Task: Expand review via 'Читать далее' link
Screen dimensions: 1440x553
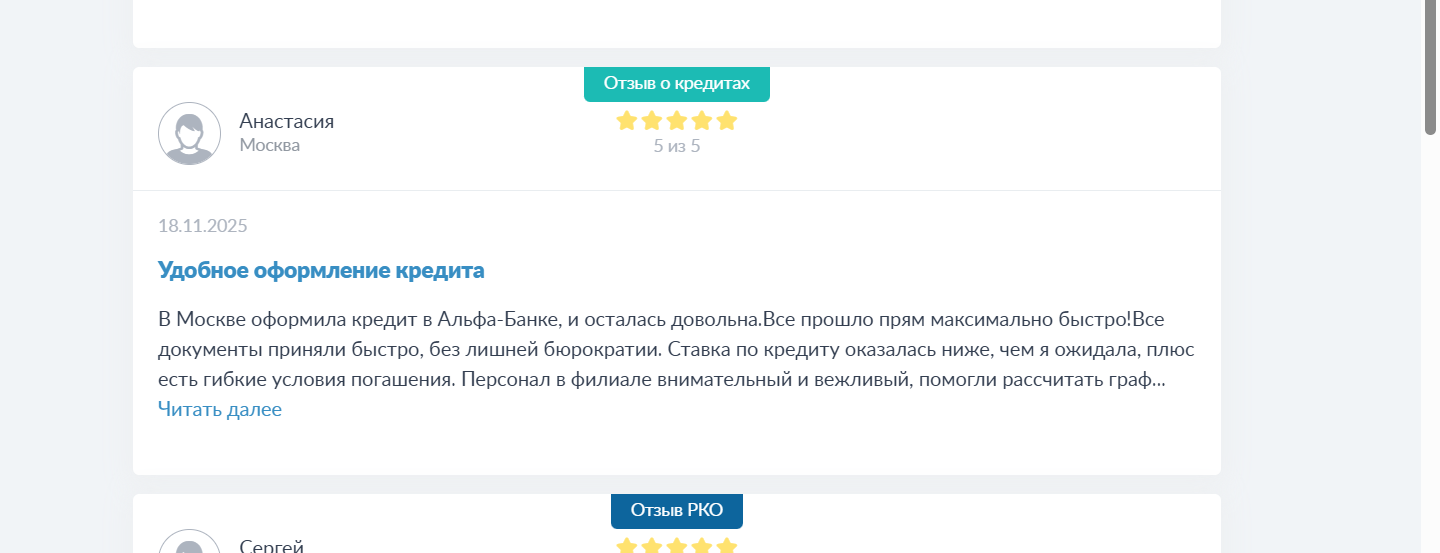Action: click(x=220, y=409)
